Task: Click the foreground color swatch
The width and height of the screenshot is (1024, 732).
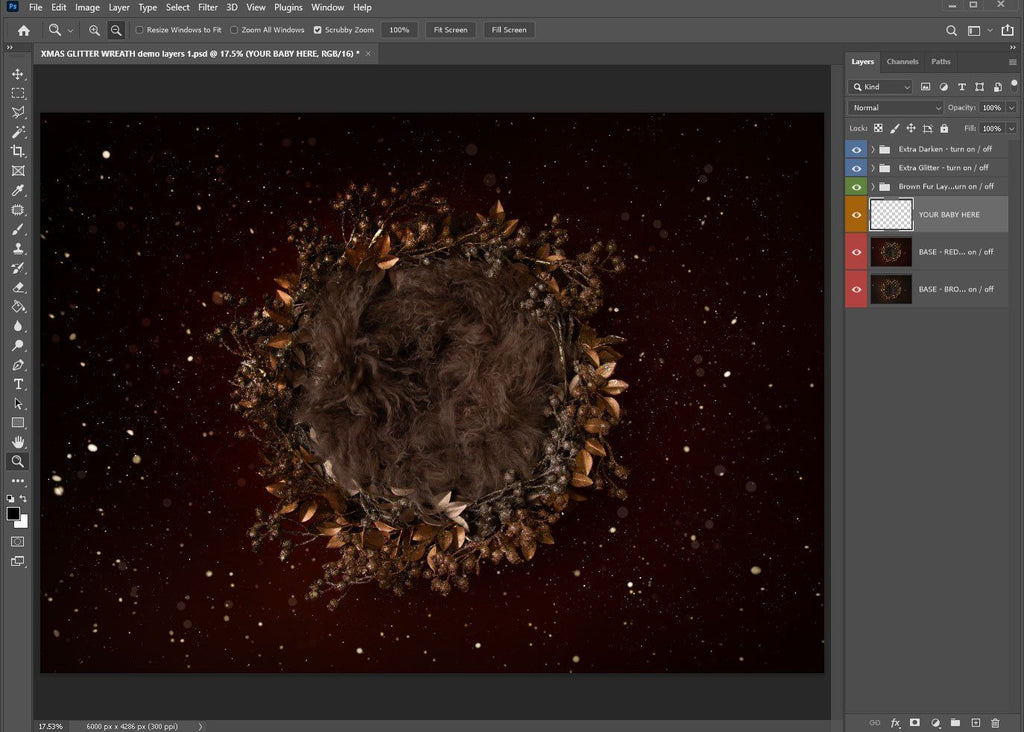Action: 14,513
